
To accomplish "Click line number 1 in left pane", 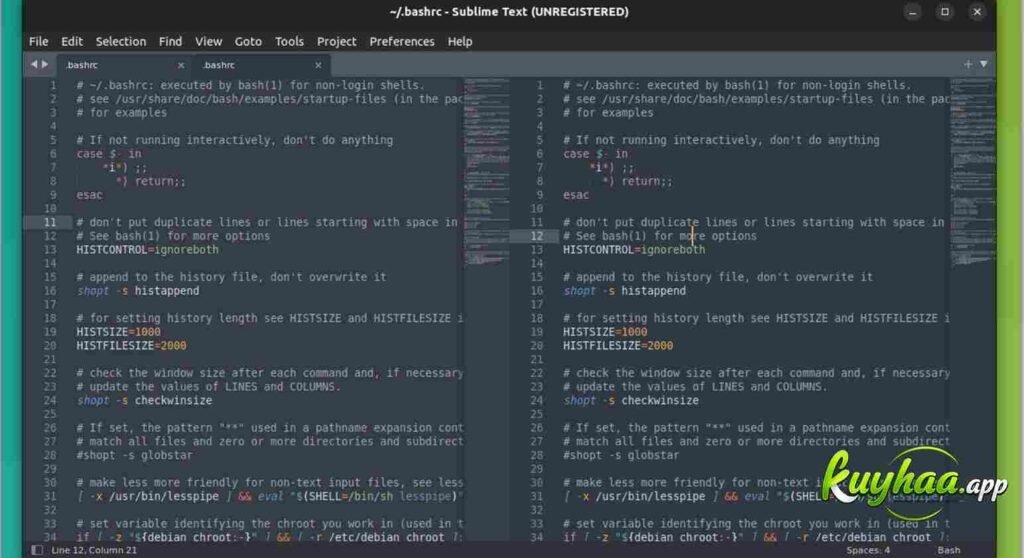I will tap(53, 85).
